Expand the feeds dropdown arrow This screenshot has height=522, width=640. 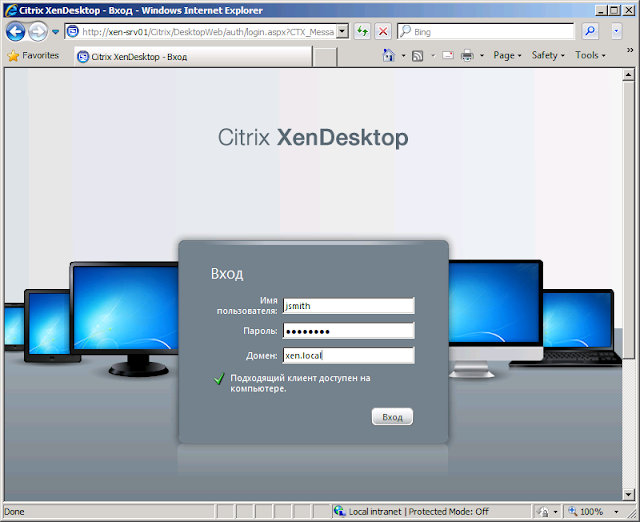[433, 56]
